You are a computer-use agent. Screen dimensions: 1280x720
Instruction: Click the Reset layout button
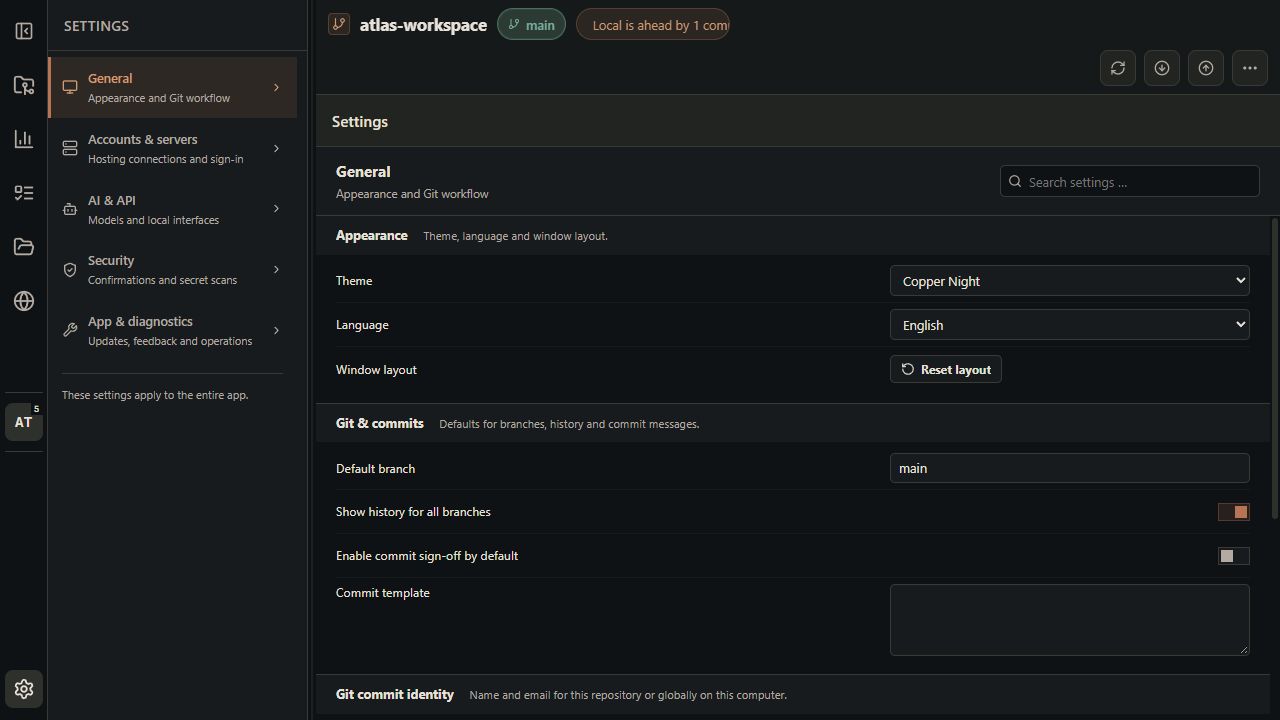(946, 369)
